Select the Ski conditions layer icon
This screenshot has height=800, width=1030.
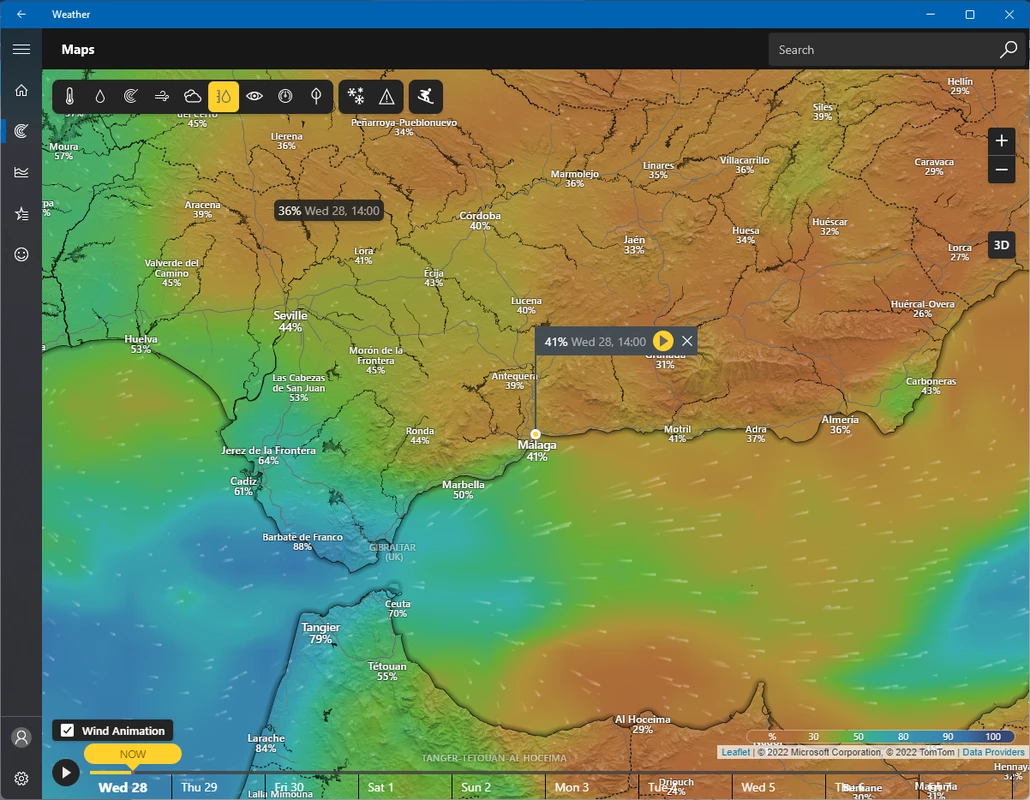(x=426, y=97)
